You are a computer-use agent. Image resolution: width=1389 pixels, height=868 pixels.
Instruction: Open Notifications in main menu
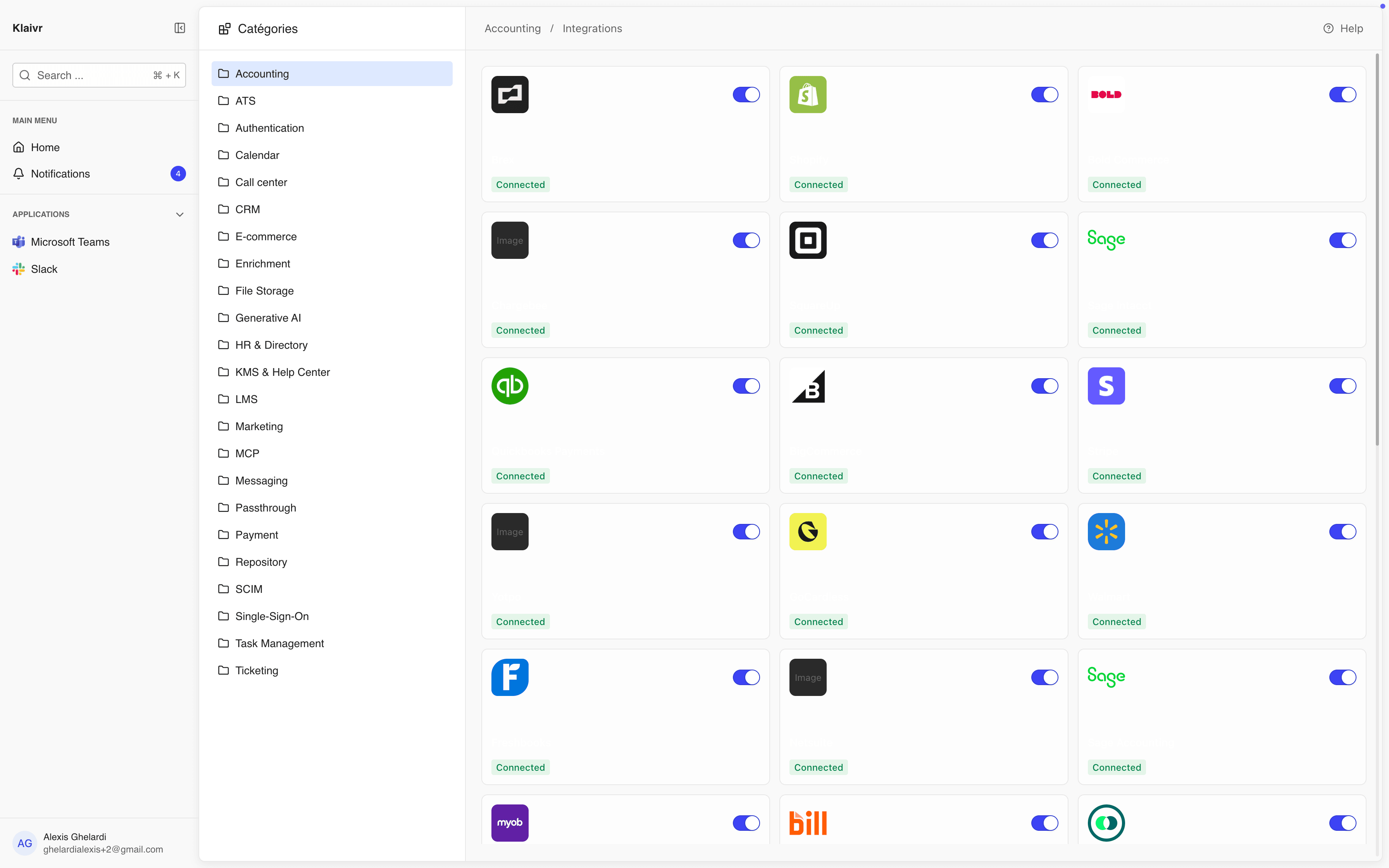(99, 173)
